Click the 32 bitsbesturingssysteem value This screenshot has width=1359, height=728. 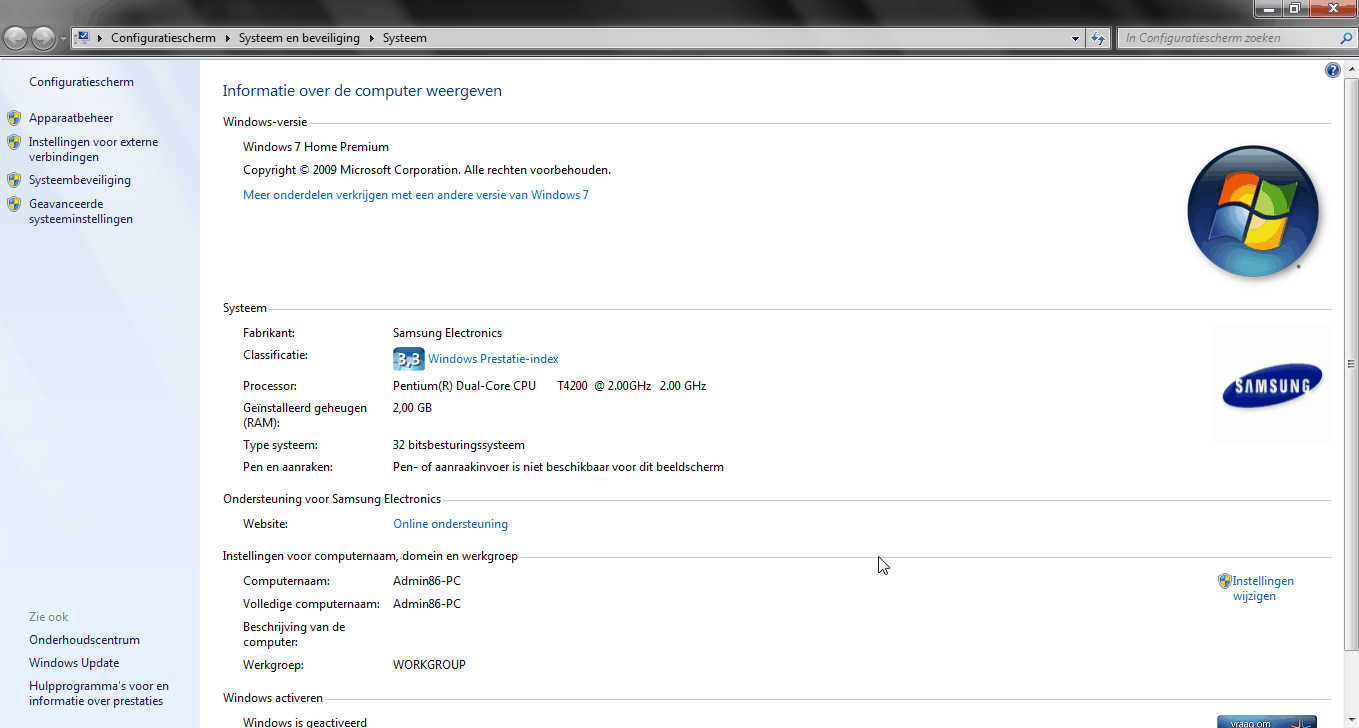459,445
